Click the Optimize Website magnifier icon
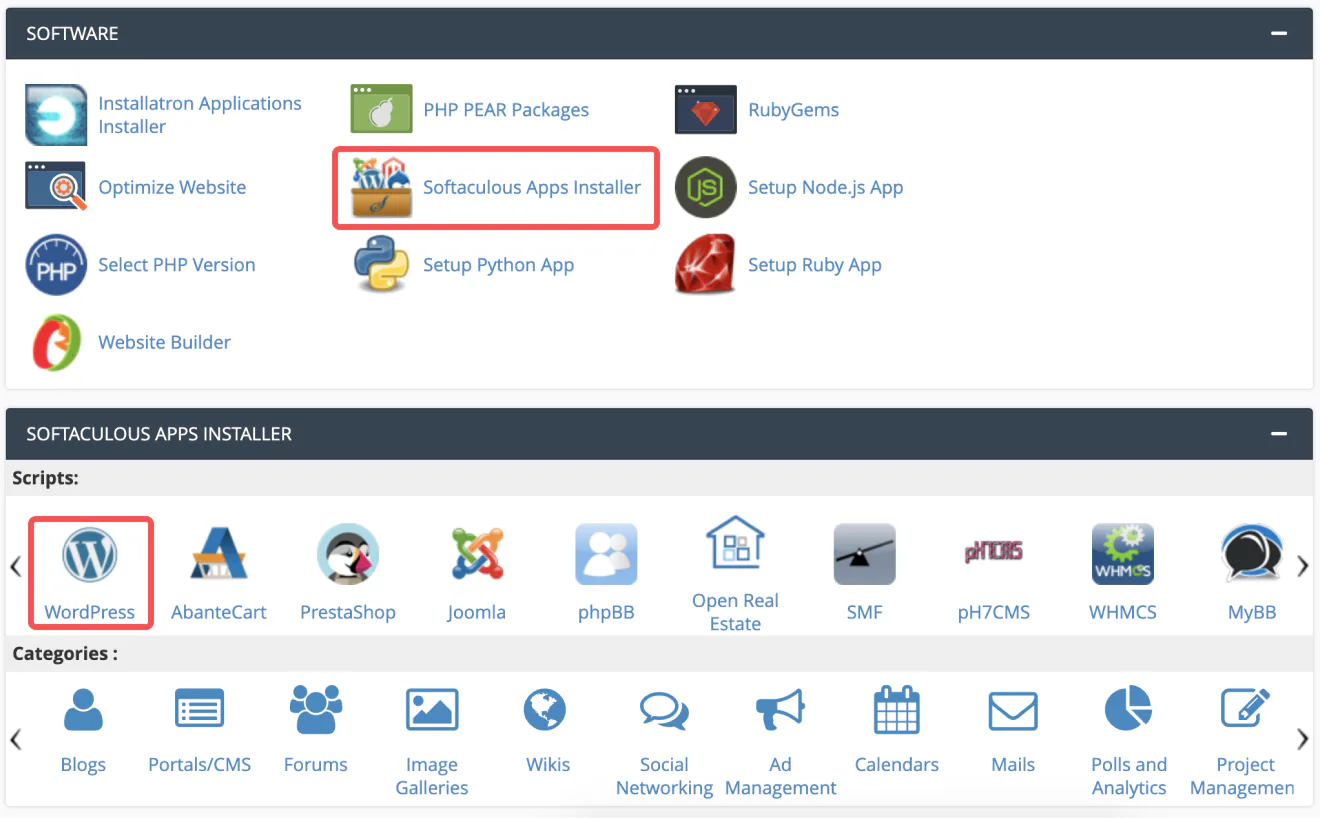Viewport: 1320px width, 818px height. coord(56,187)
